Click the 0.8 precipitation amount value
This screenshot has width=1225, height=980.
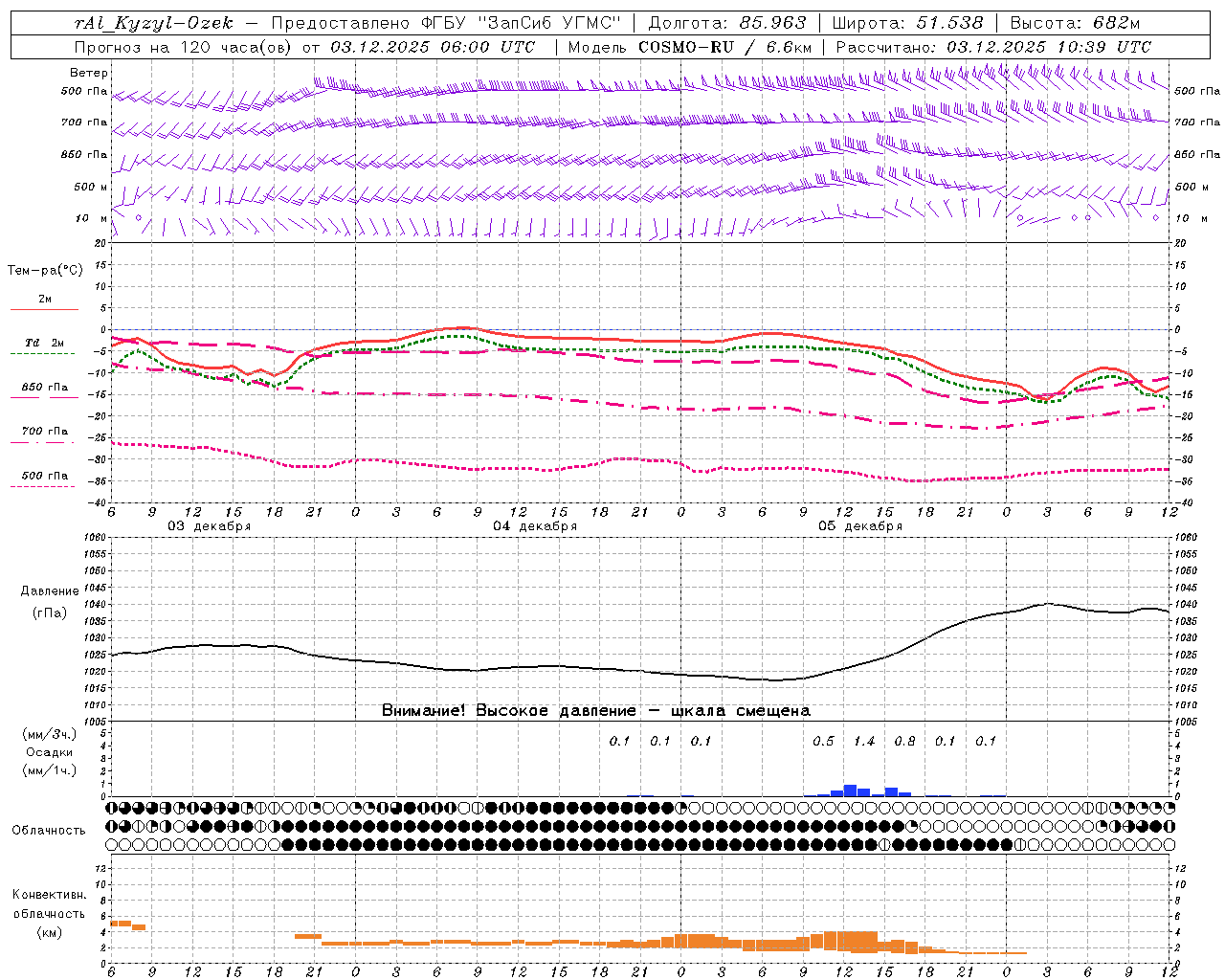click(x=904, y=741)
